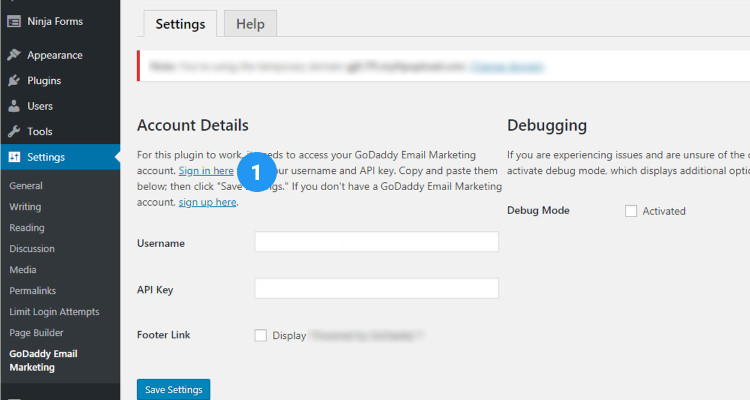Click the Account Details heading
750x400 pixels.
pos(193,125)
